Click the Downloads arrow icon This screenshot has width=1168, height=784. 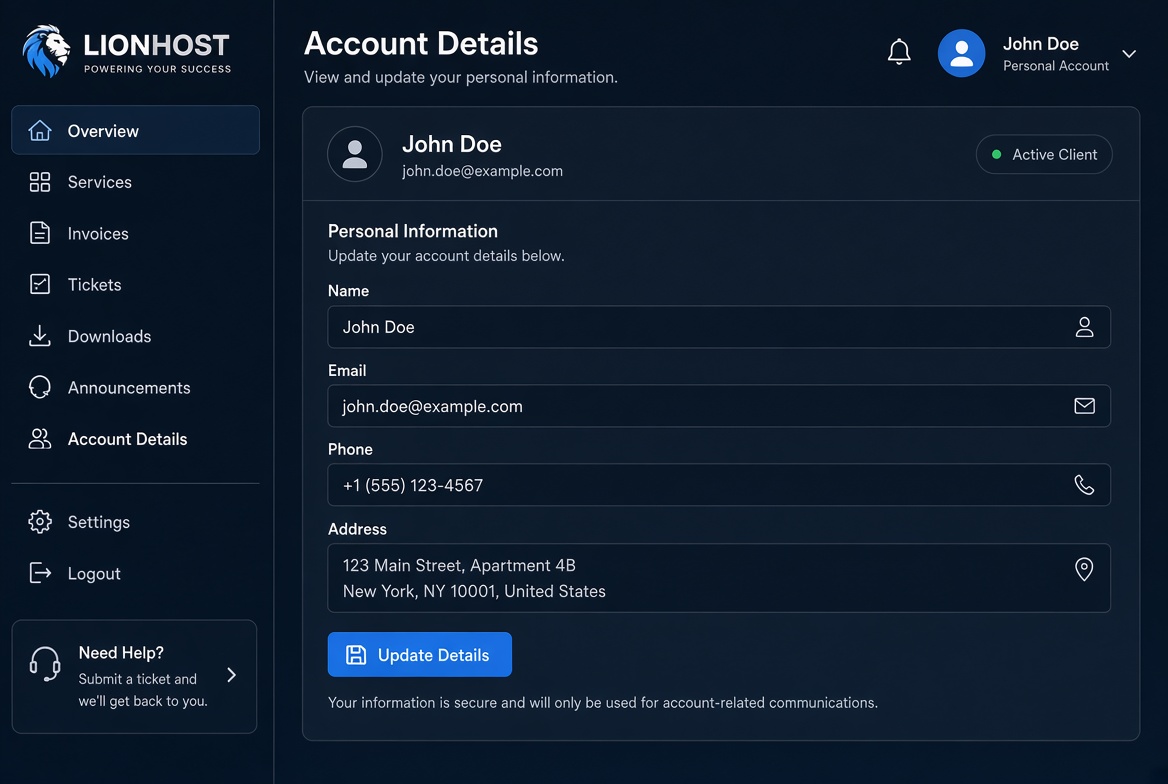point(39,336)
